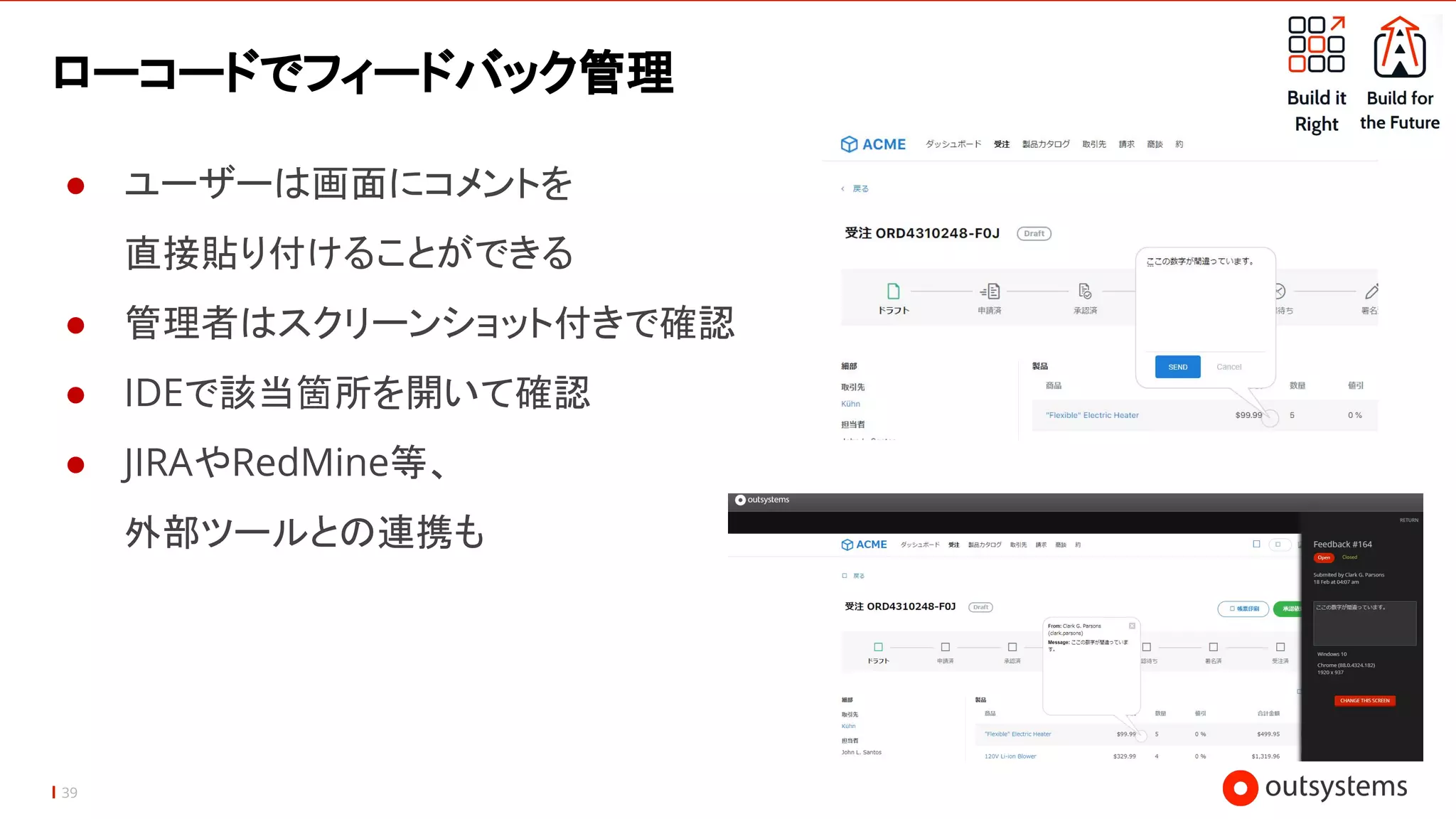Click RETURN in the feedback viewer corner

(x=1408, y=520)
